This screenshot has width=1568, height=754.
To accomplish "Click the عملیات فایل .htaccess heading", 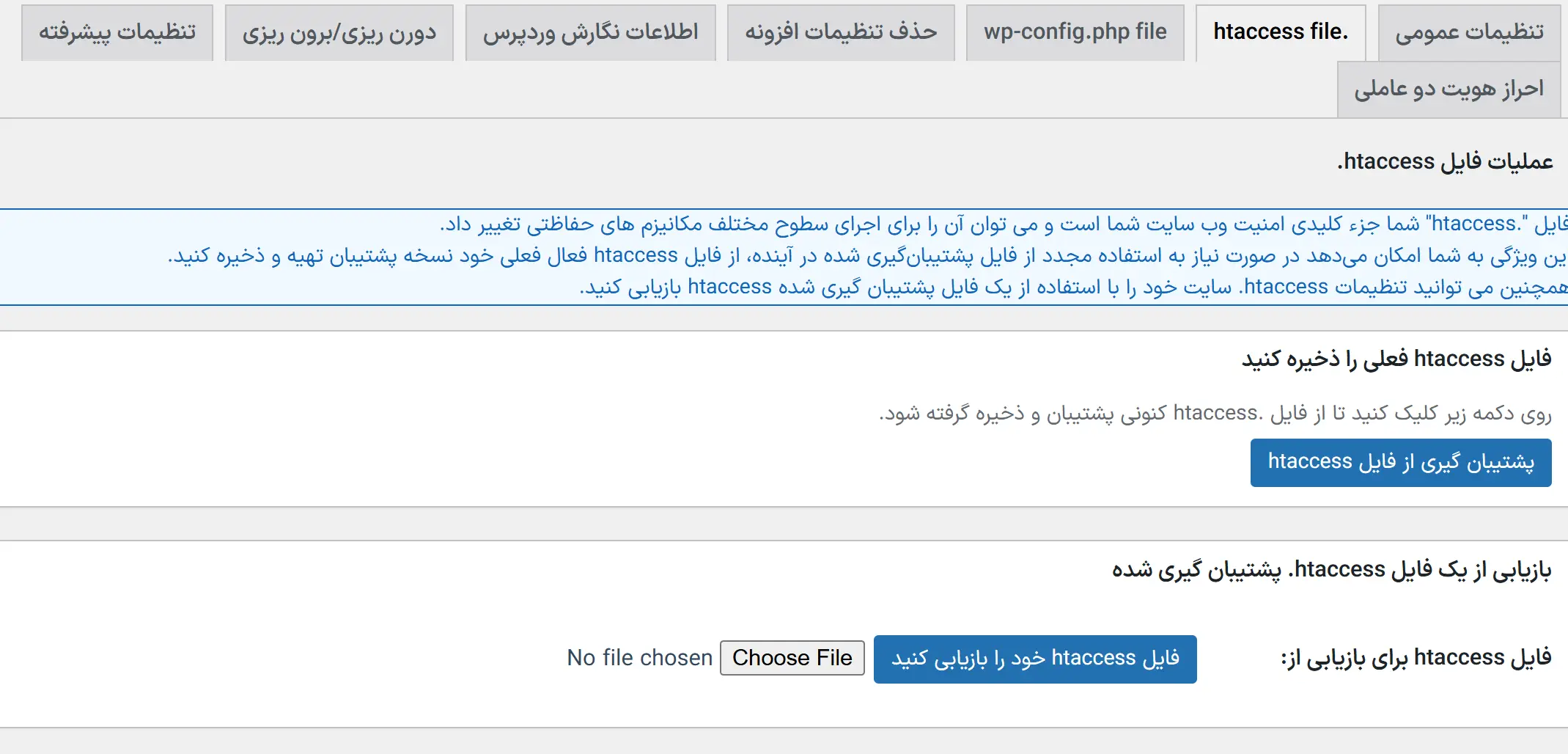I will click(x=1444, y=161).
